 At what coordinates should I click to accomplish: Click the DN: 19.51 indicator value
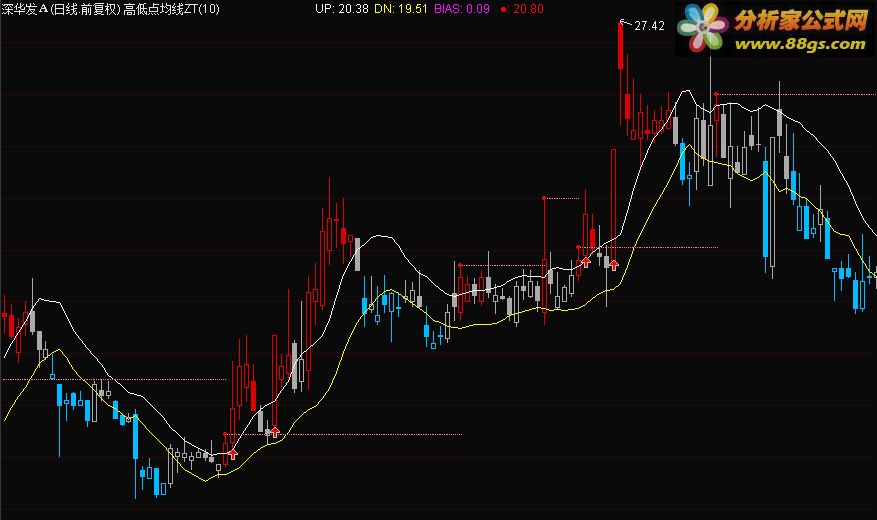click(401, 9)
